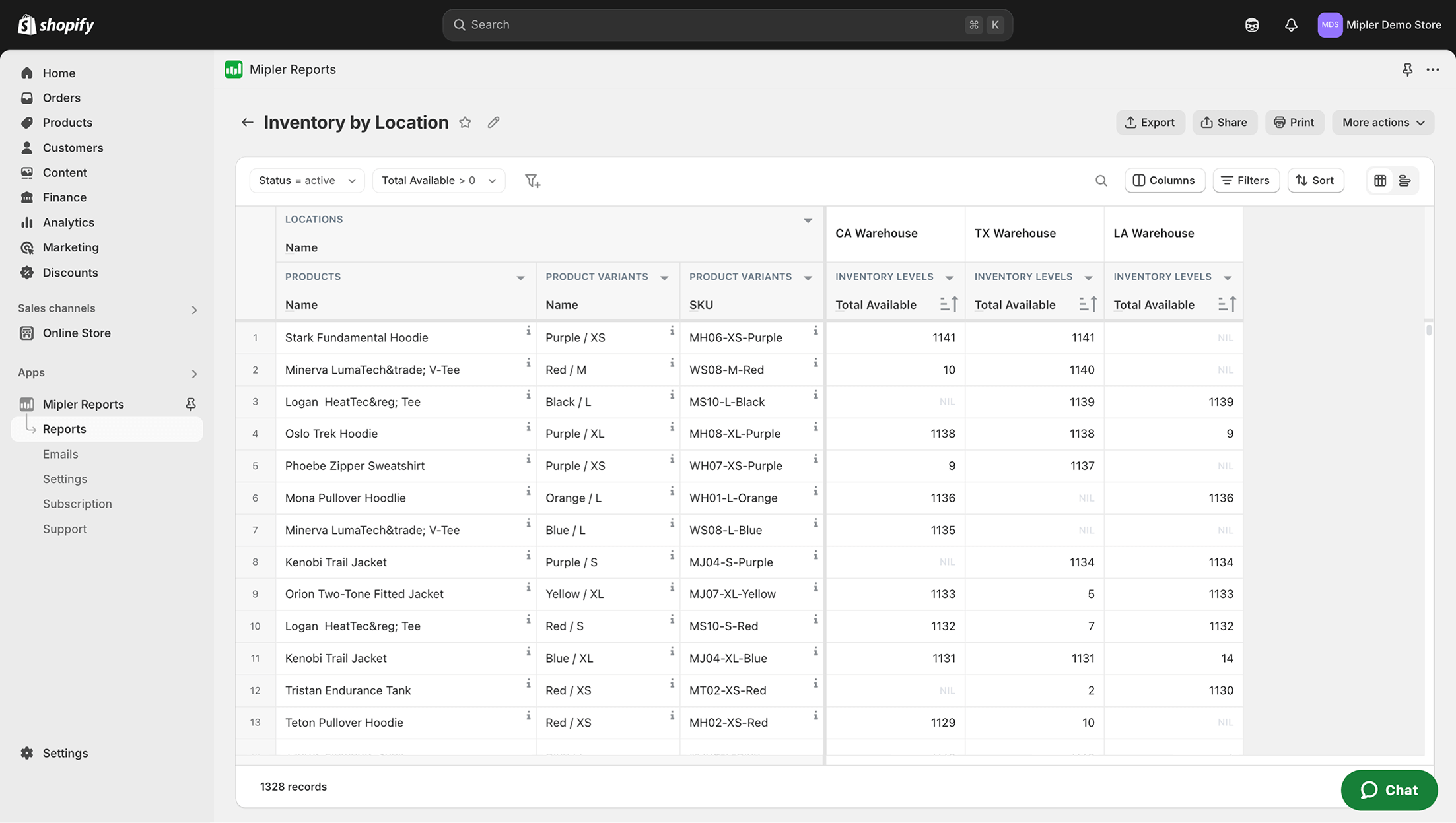Switch to the list layout view
The height and width of the screenshot is (823, 1456).
pos(1405,180)
